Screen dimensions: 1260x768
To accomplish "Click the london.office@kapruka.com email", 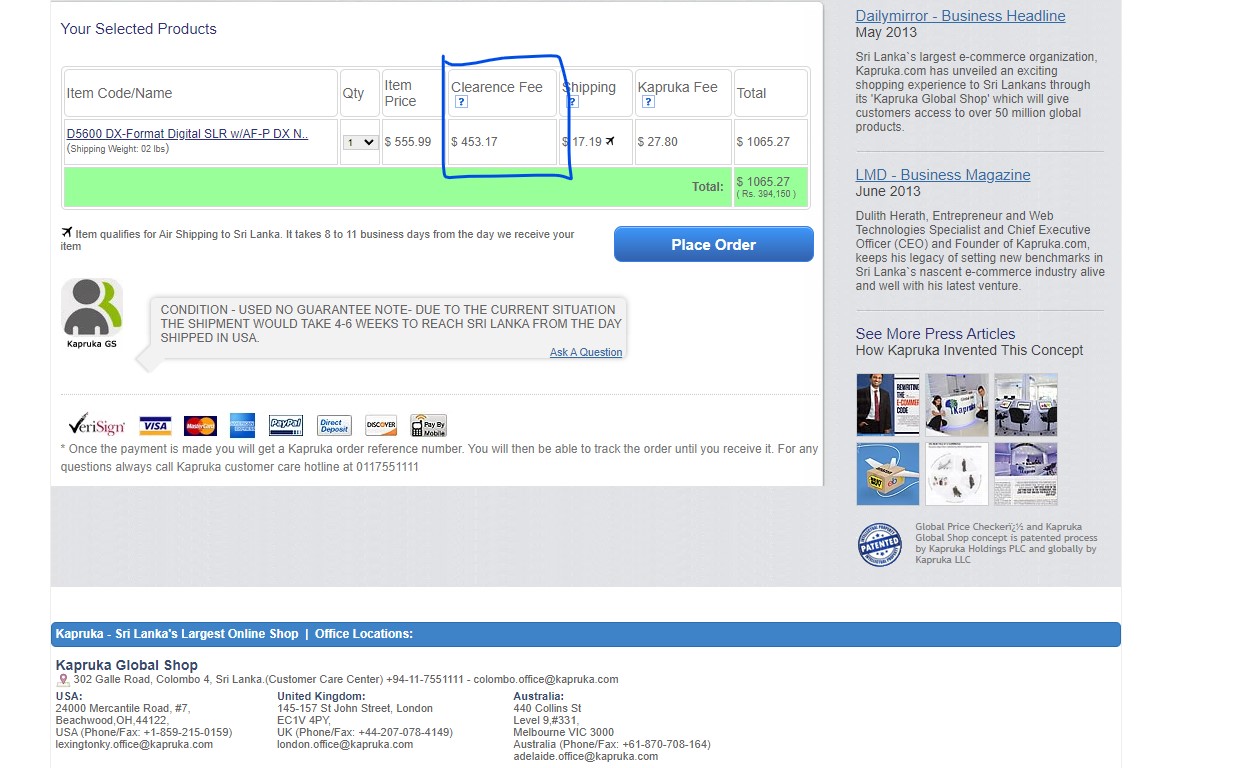I will point(345,744).
